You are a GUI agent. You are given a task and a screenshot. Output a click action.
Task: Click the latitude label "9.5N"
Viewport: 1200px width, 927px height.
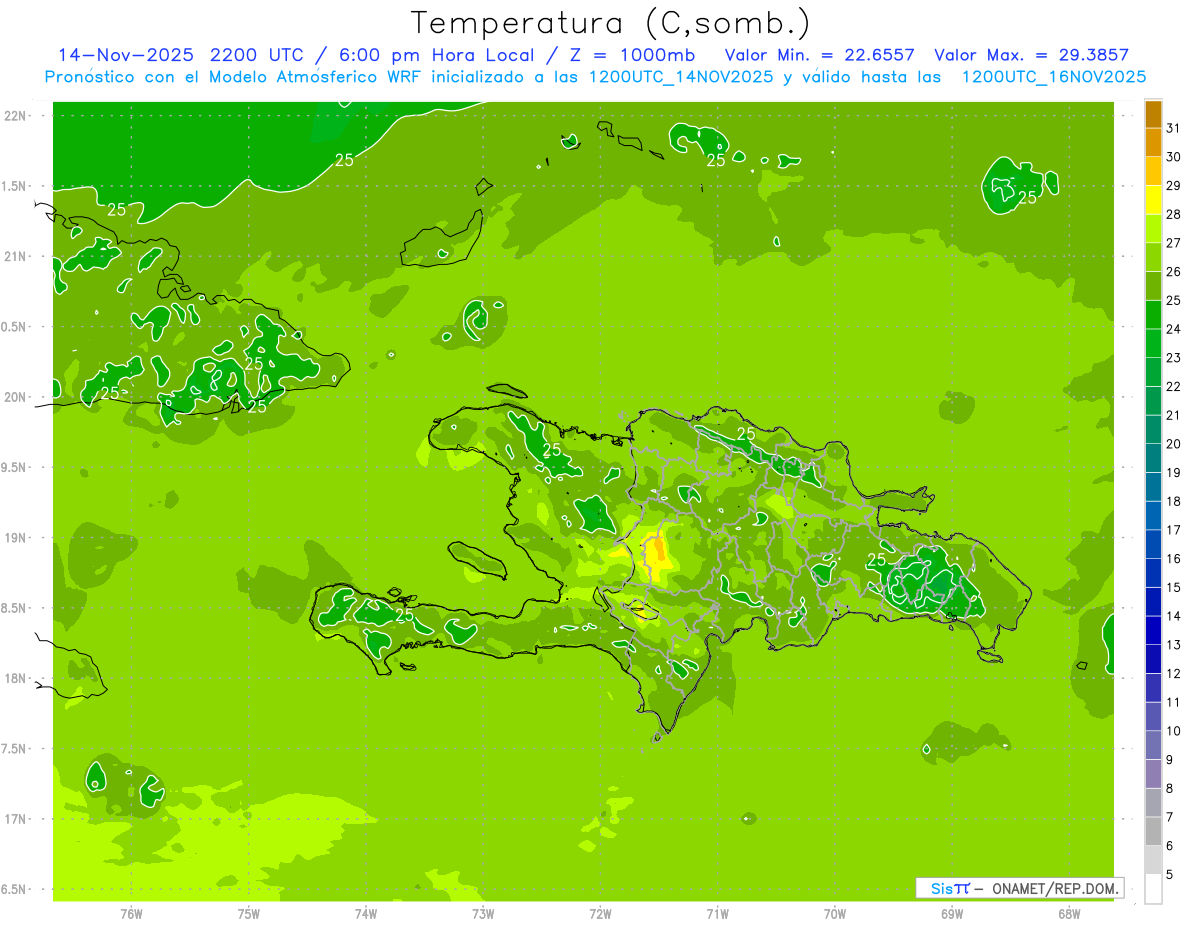click(14, 468)
